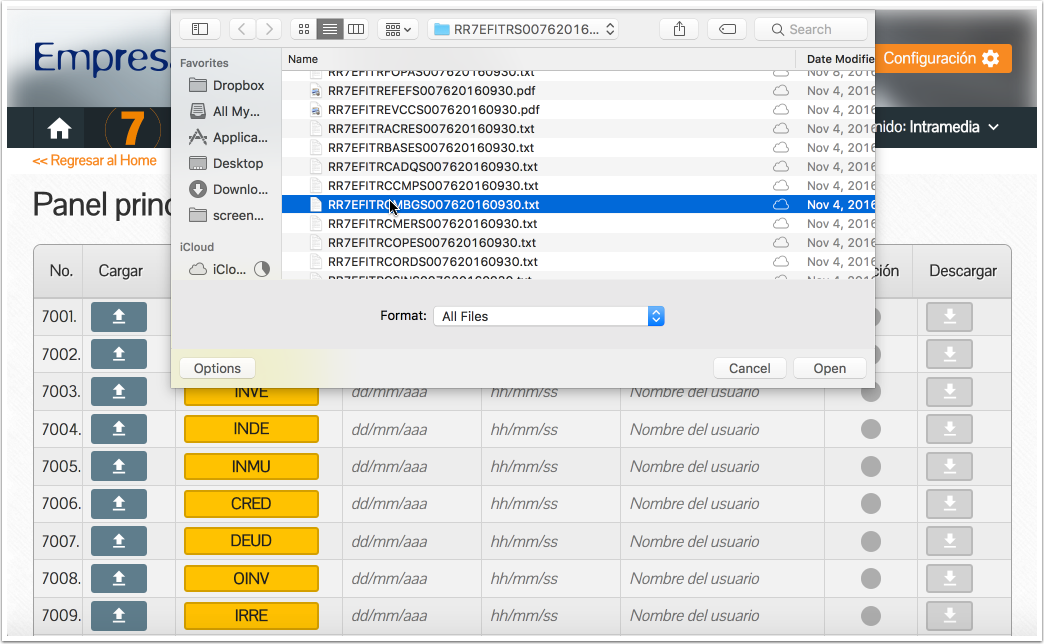
Task: Click the back arrow in file dialog
Action: (x=243, y=29)
